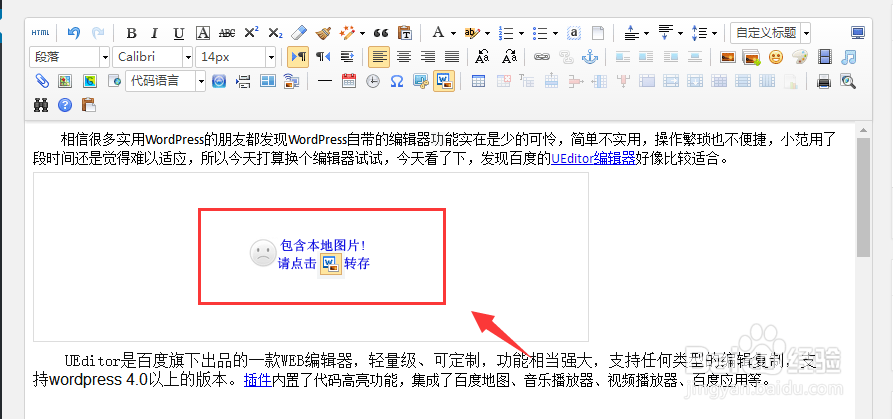Undo the last edit

coord(73,33)
